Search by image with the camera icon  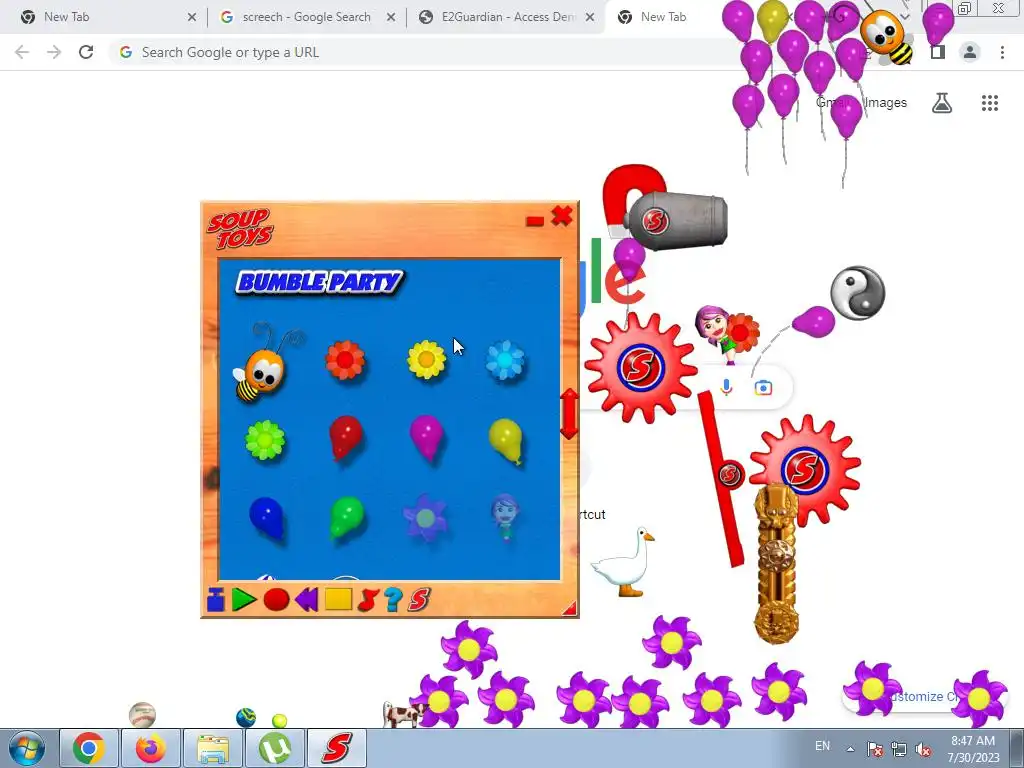[763, 388]
